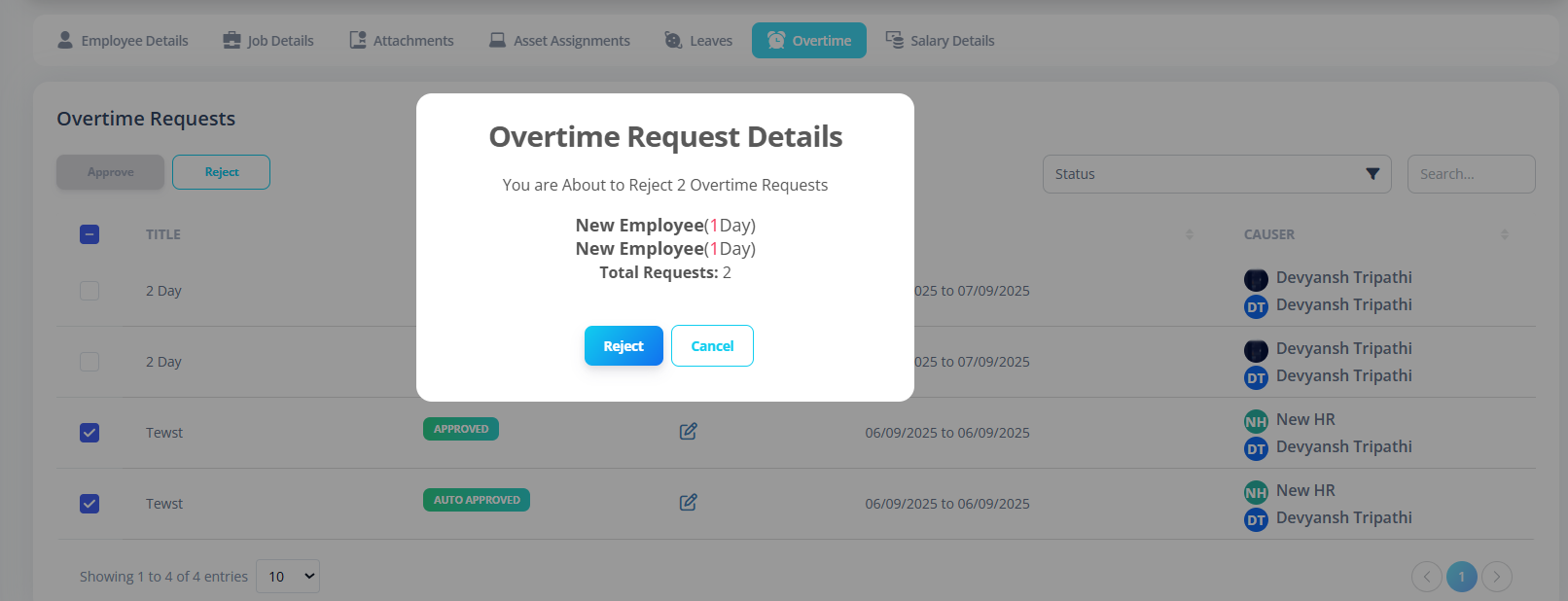Select page 1 in the pagination
The image size is (1568, 601).
pos(1461,577)
